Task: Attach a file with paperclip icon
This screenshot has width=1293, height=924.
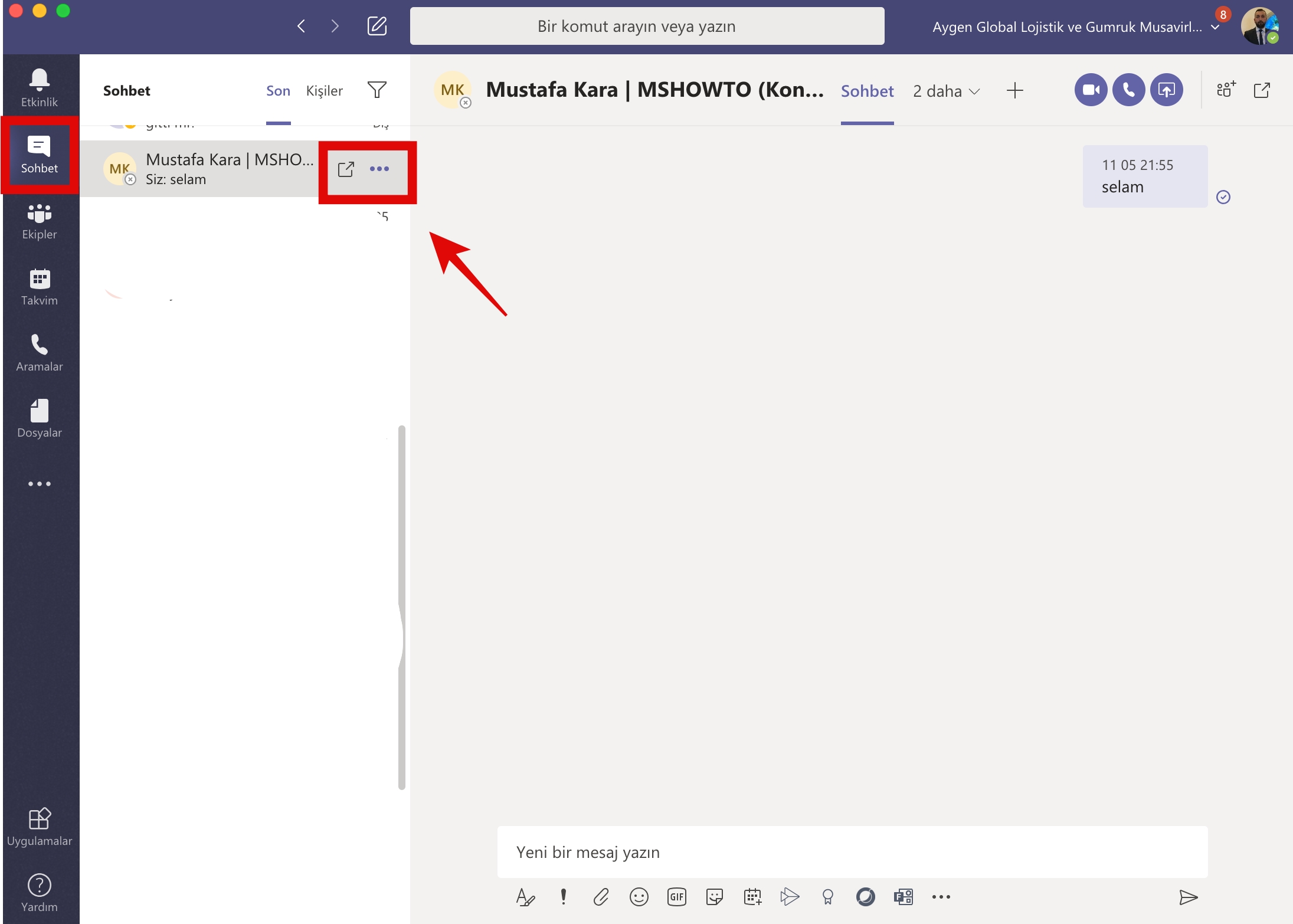Action: click(x=601, y=897)
